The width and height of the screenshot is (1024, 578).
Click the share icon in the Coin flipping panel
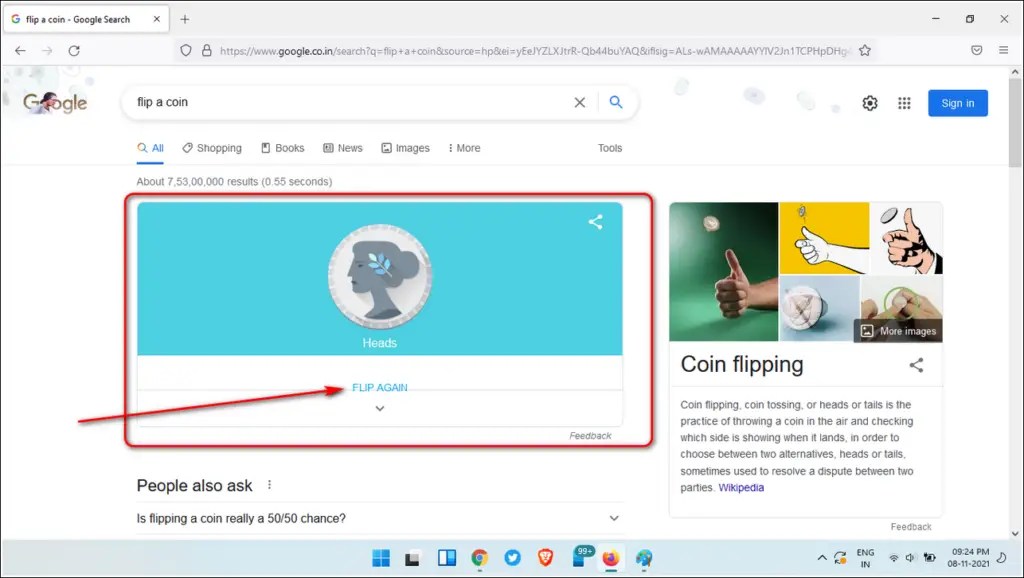[917, 366]
